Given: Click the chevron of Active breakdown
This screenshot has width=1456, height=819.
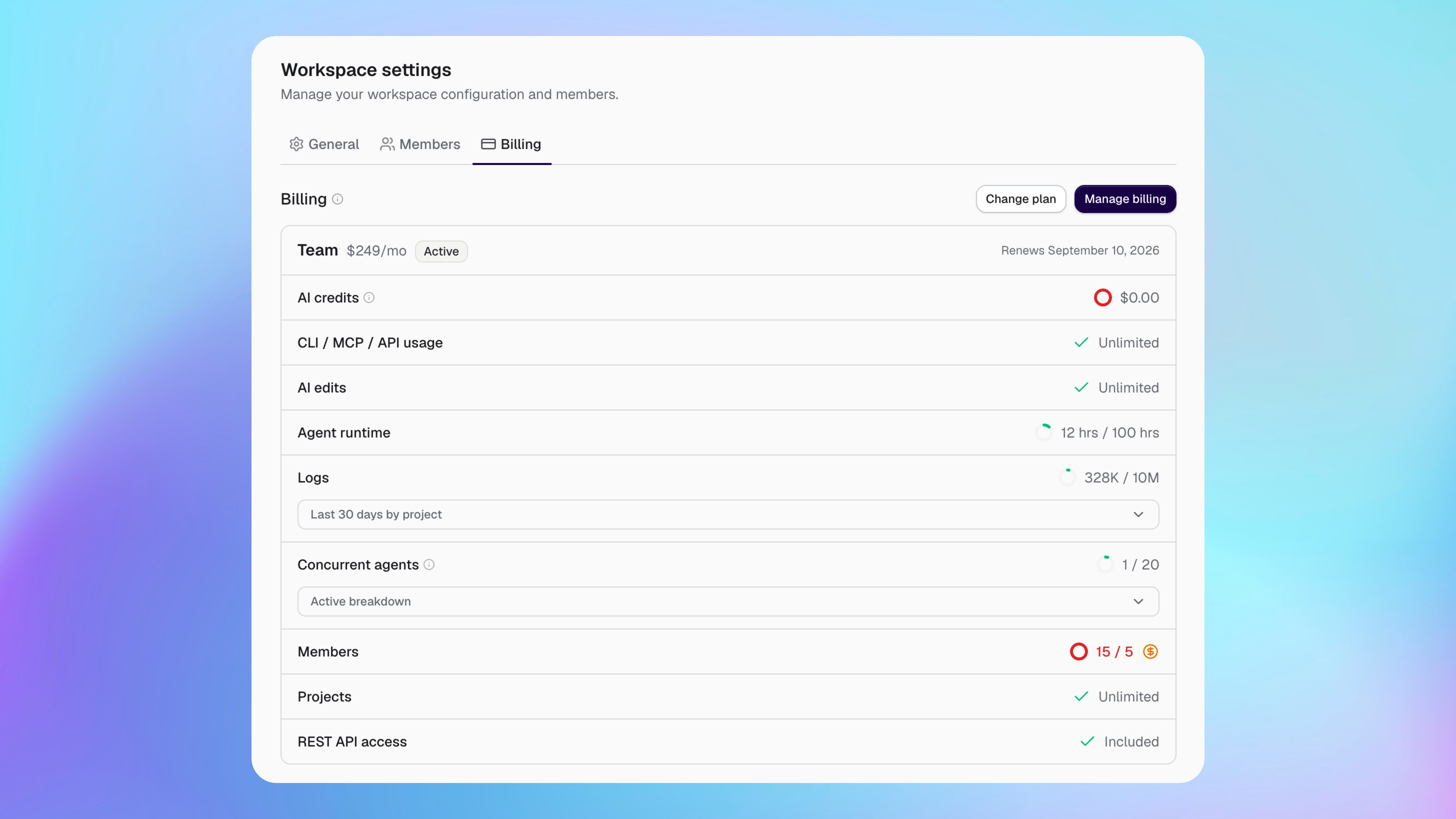Looking at the screenshot, I should click(x=1138, y=601).
